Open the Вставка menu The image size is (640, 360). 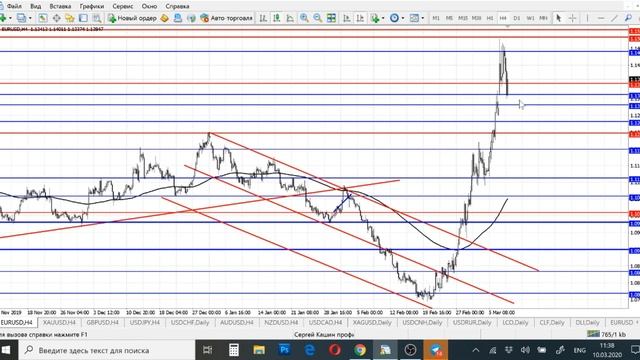(60, 7)
